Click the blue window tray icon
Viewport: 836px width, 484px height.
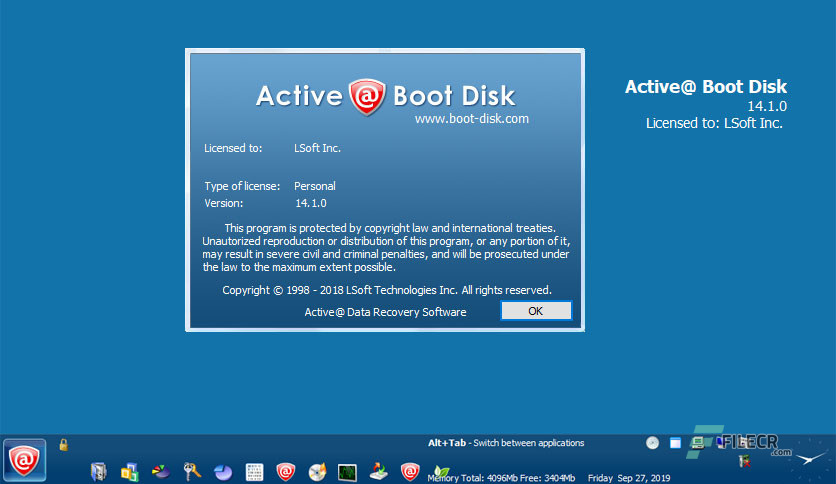676,443
